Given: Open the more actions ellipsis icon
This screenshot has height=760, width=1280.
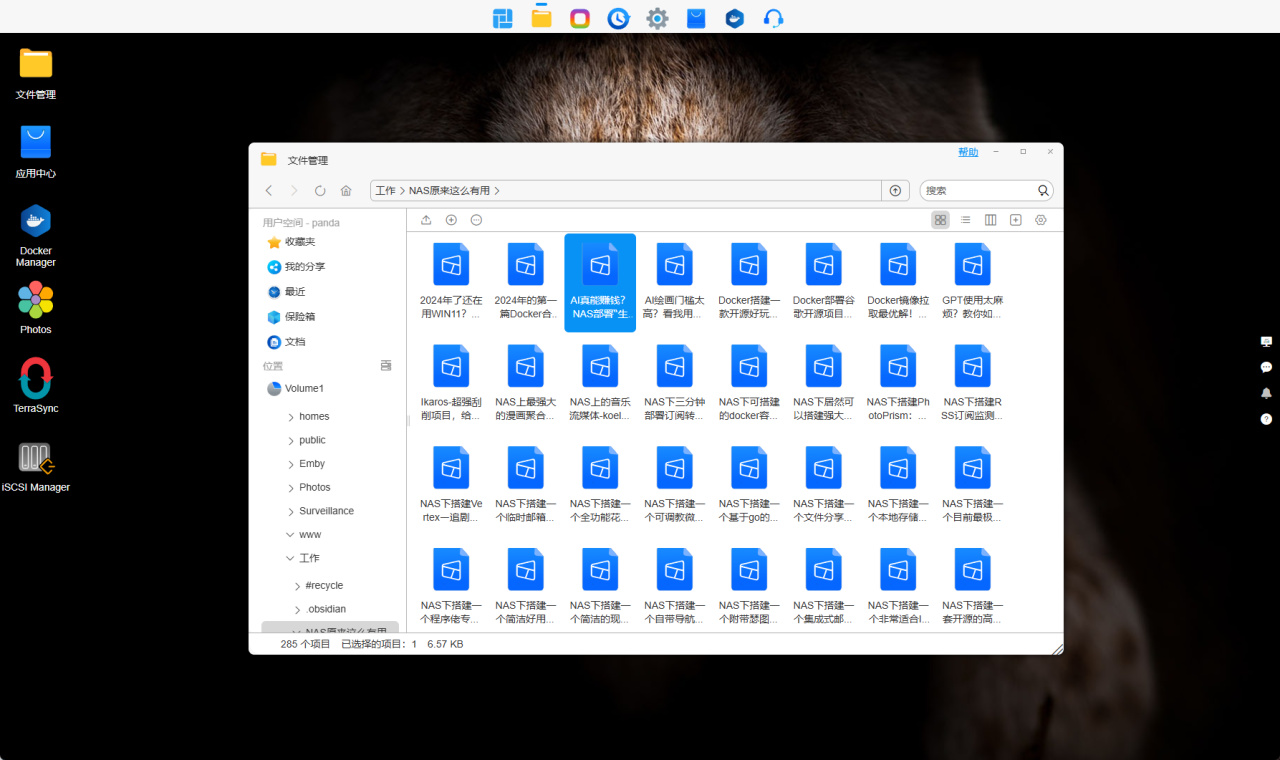Looking at the screenshot, I should pos(476,220).
